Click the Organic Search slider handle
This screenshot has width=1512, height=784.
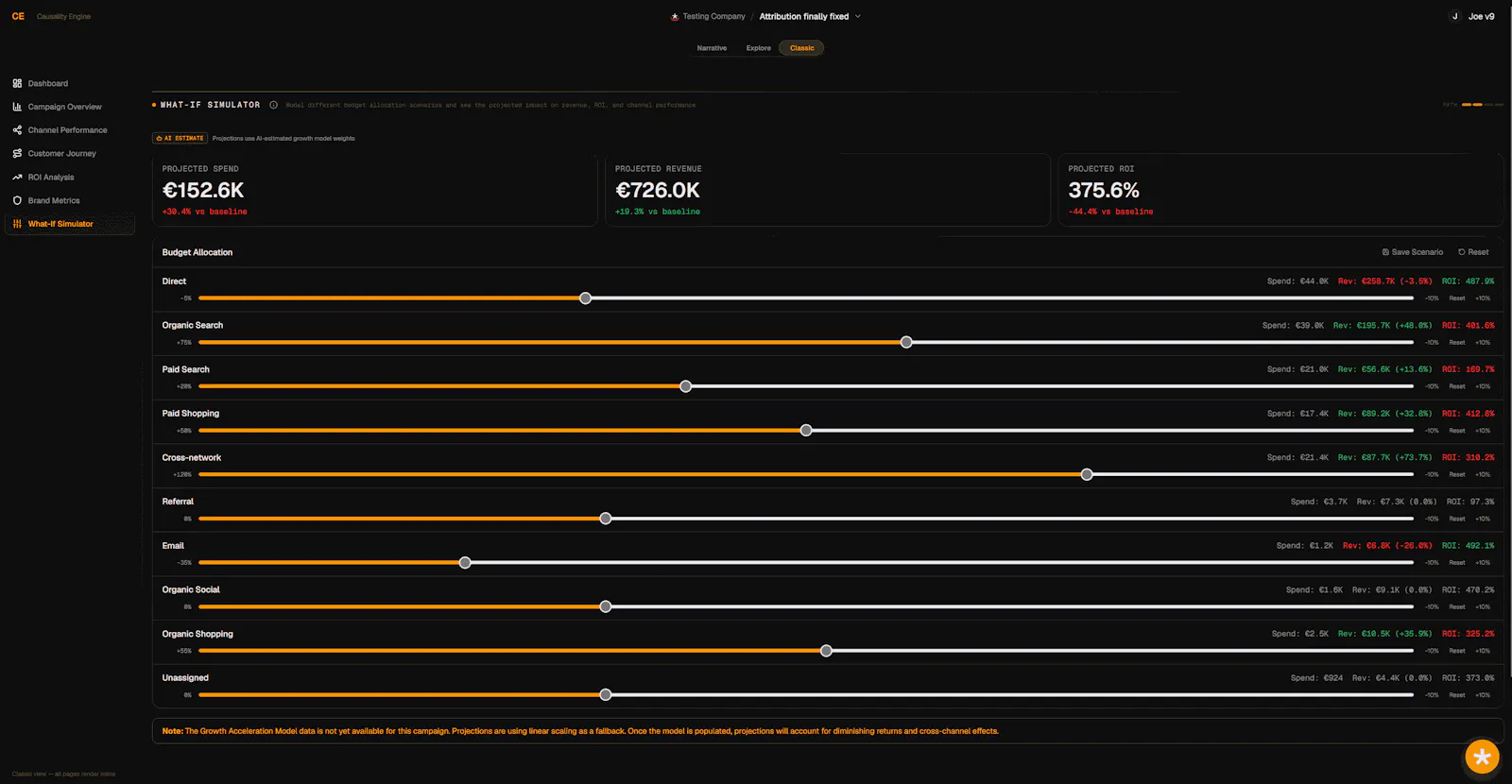click(906, 342)
